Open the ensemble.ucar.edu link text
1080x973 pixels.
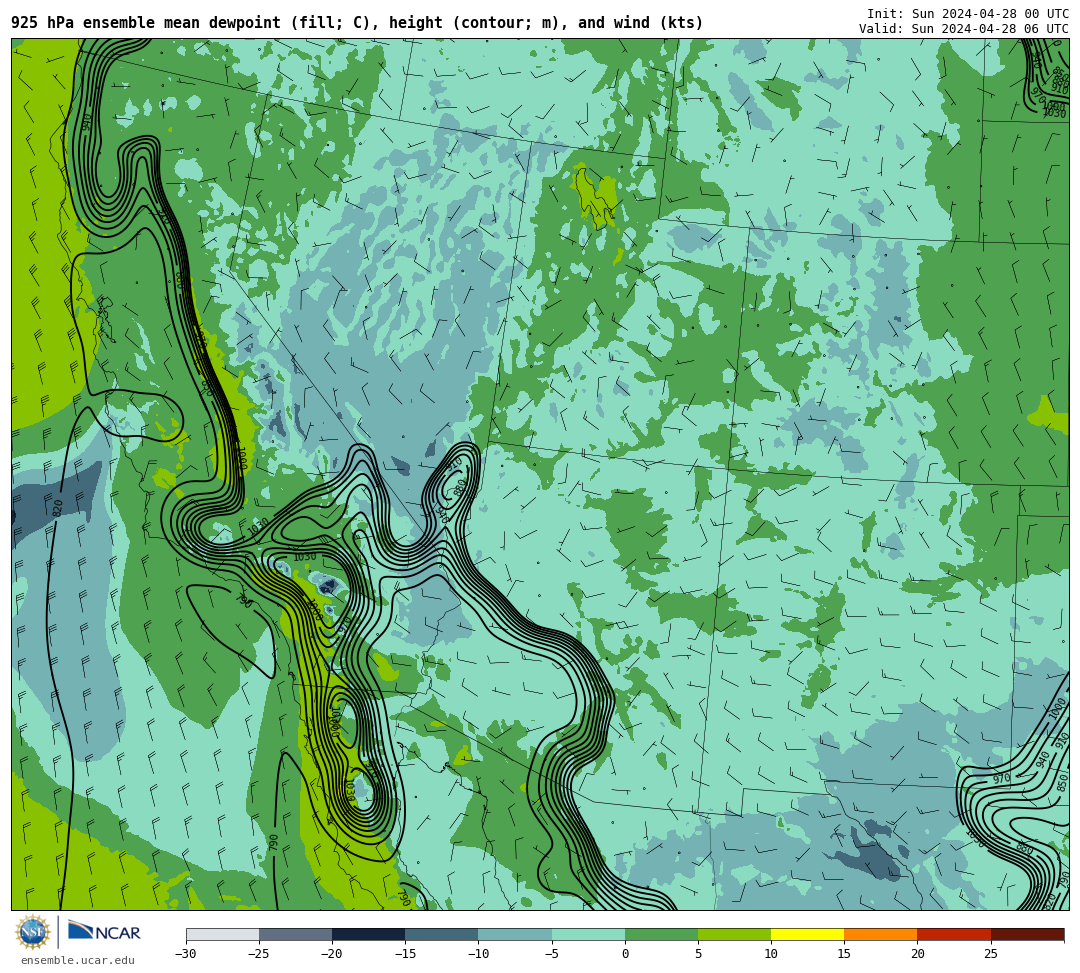pos(78,960)
